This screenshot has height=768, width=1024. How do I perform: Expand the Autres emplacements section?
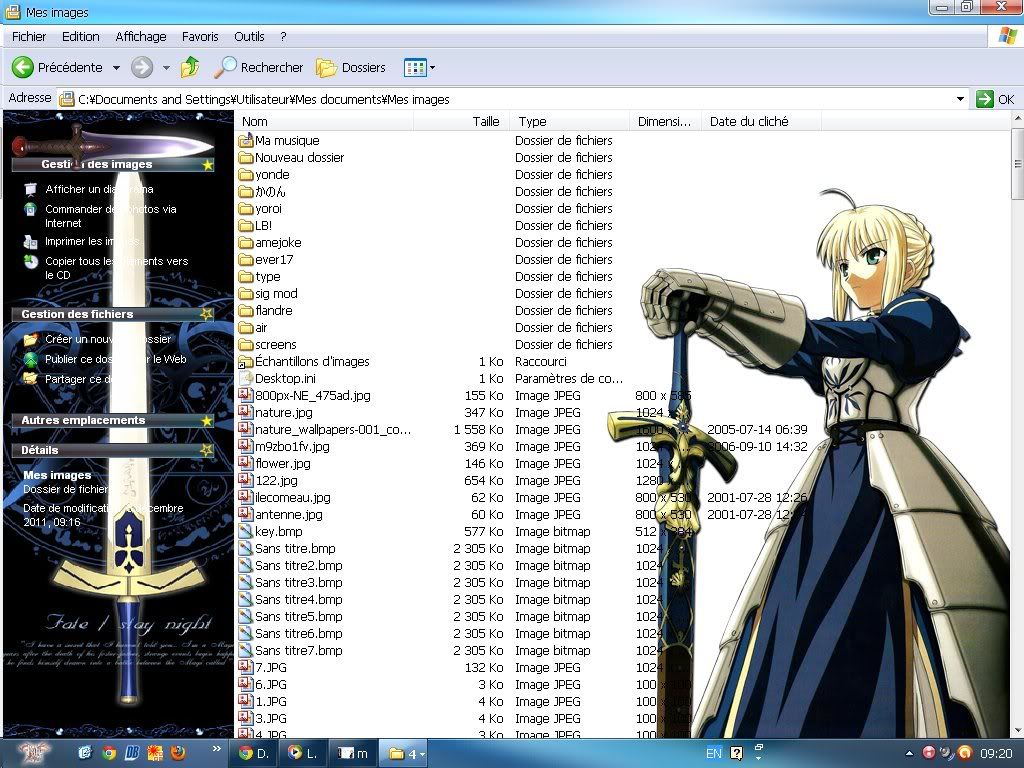point(207,421)
